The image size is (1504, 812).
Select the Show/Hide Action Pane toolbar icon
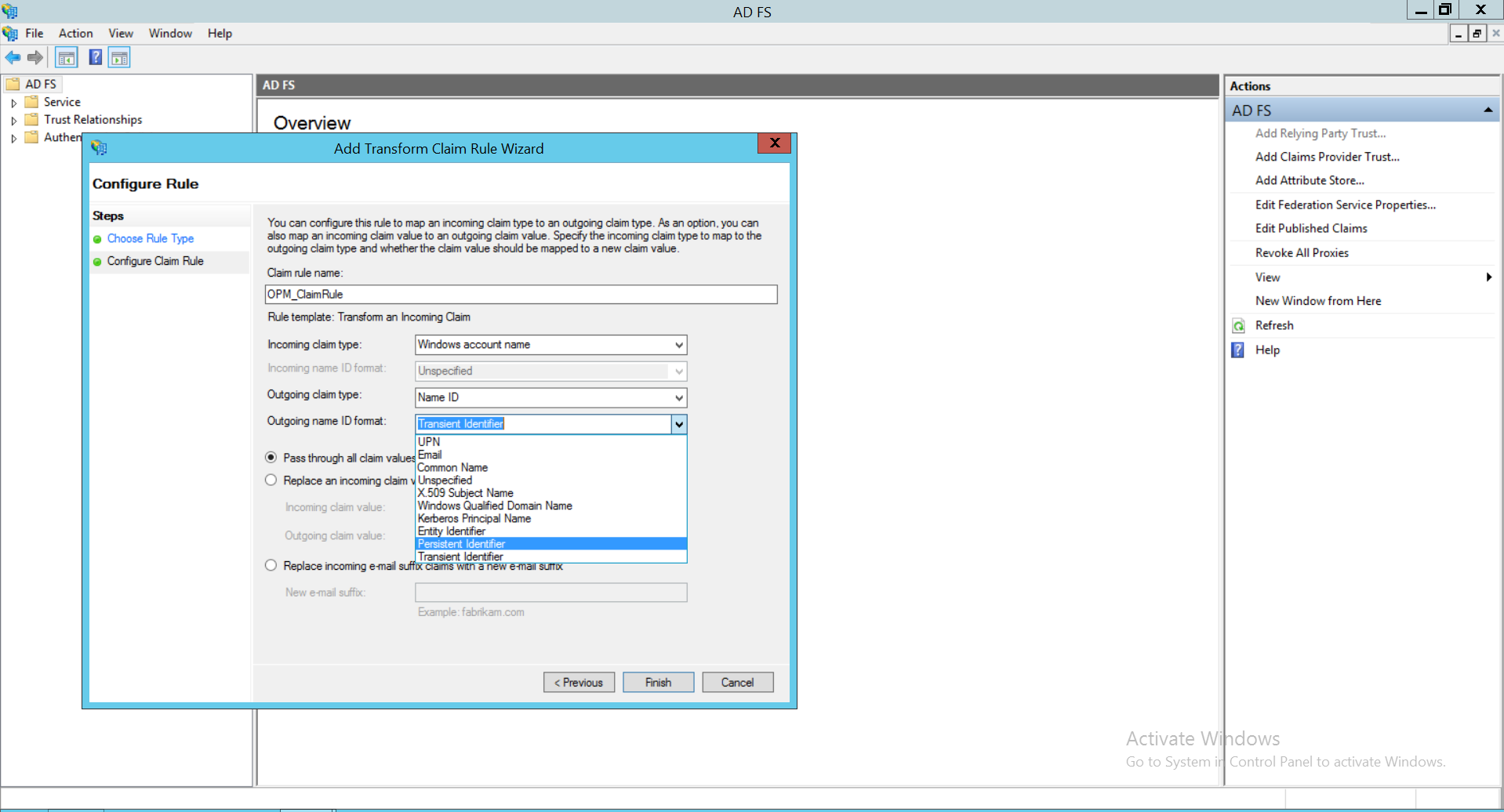[x=119, y=56]
